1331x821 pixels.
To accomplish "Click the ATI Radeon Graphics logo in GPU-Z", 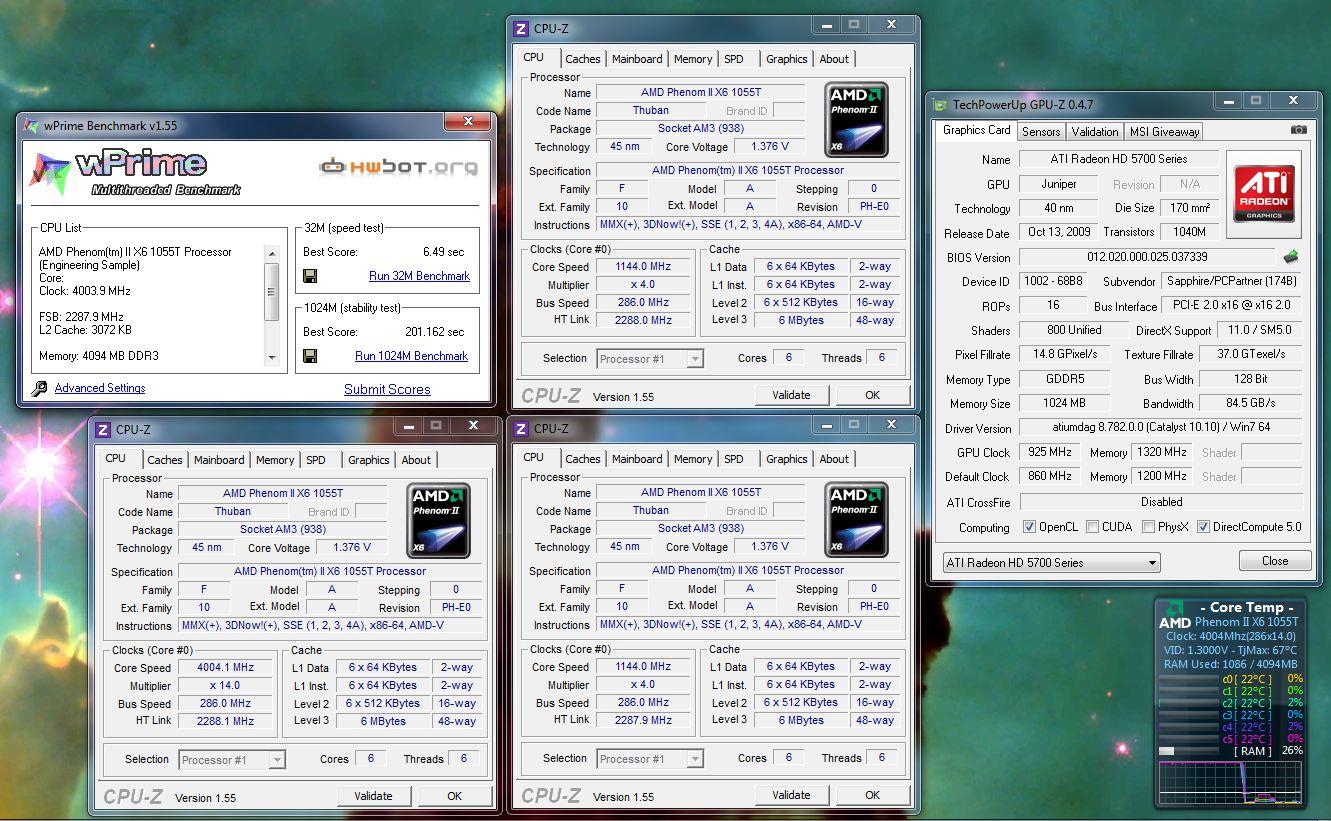I will [1264, 194].
